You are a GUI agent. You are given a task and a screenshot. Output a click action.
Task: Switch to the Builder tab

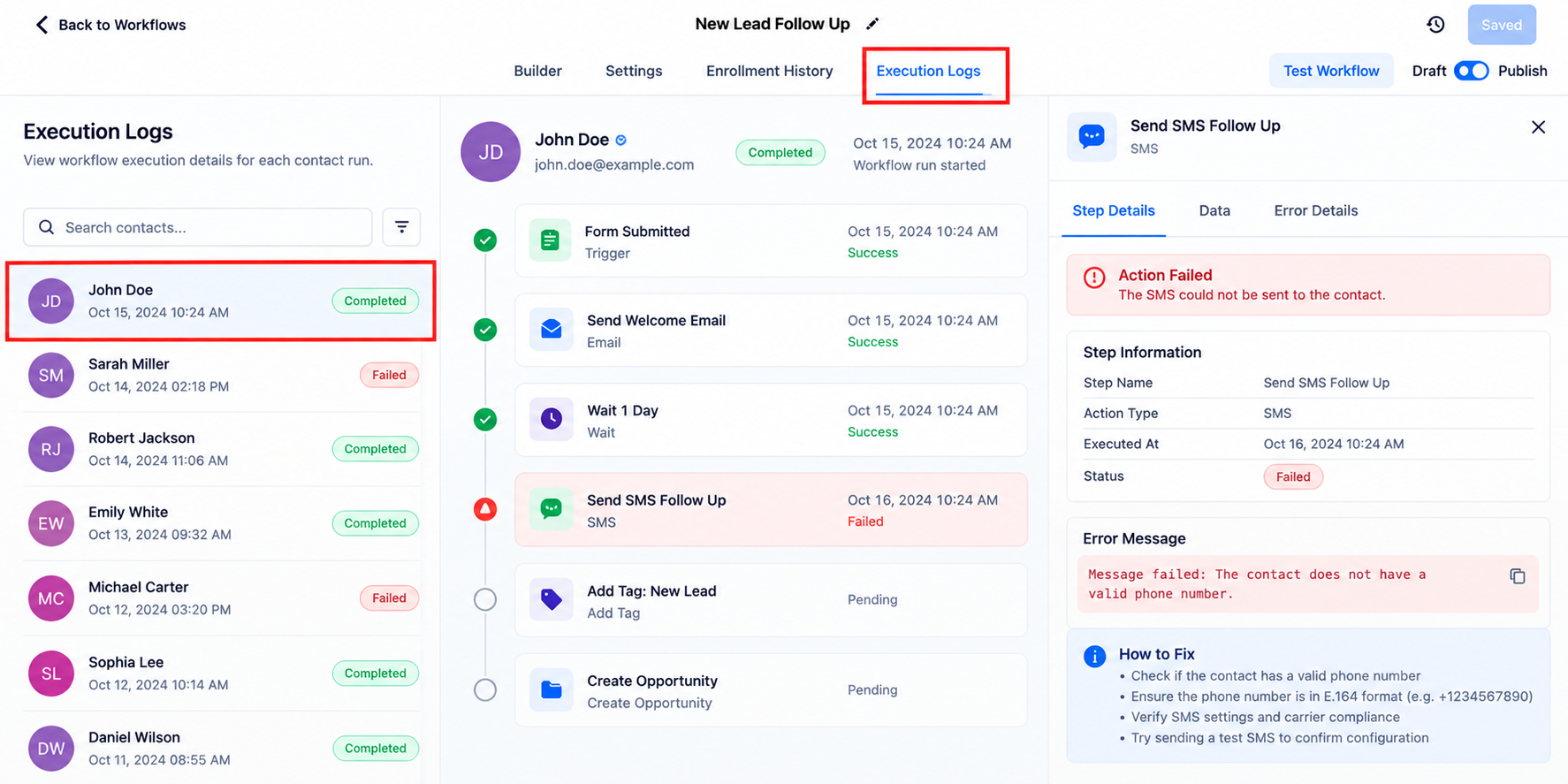pyautogui.click(x=537, y=71)
